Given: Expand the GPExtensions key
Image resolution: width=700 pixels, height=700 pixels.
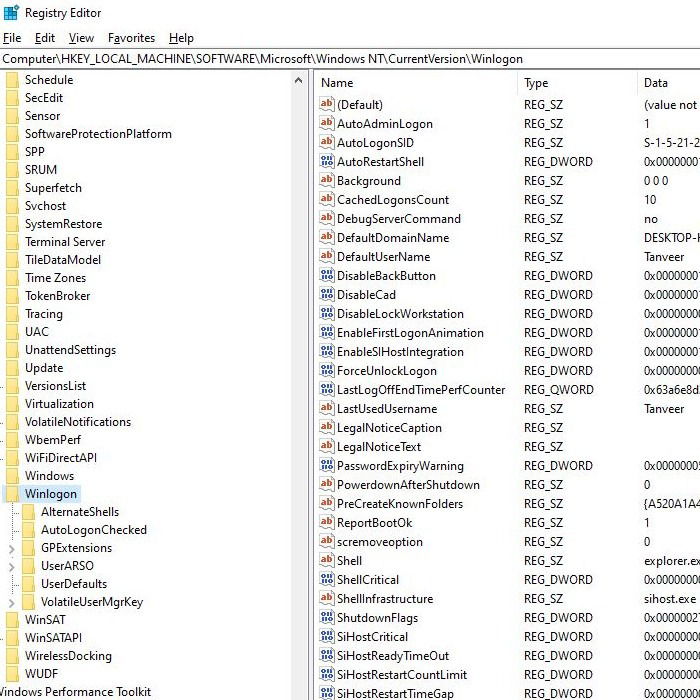Looking at the screenshot, I should [x=12, y=548].
